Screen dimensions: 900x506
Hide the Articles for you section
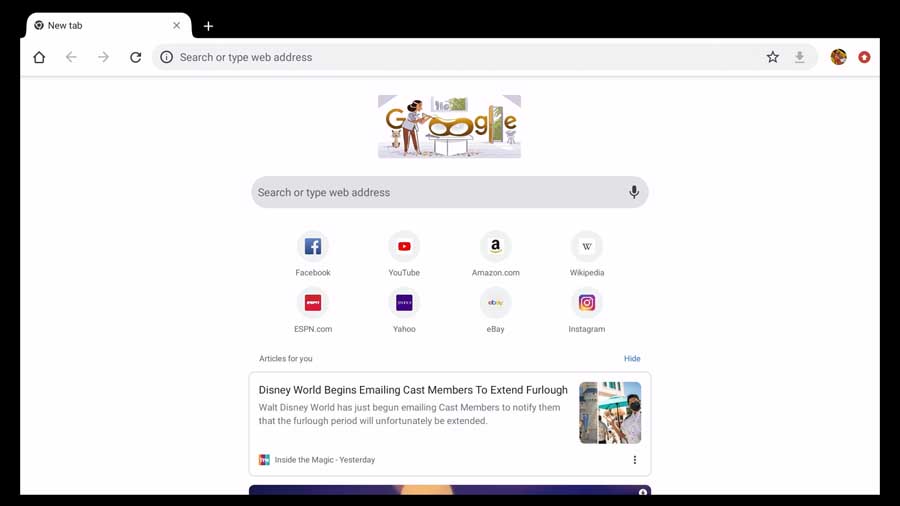(632, 359)
